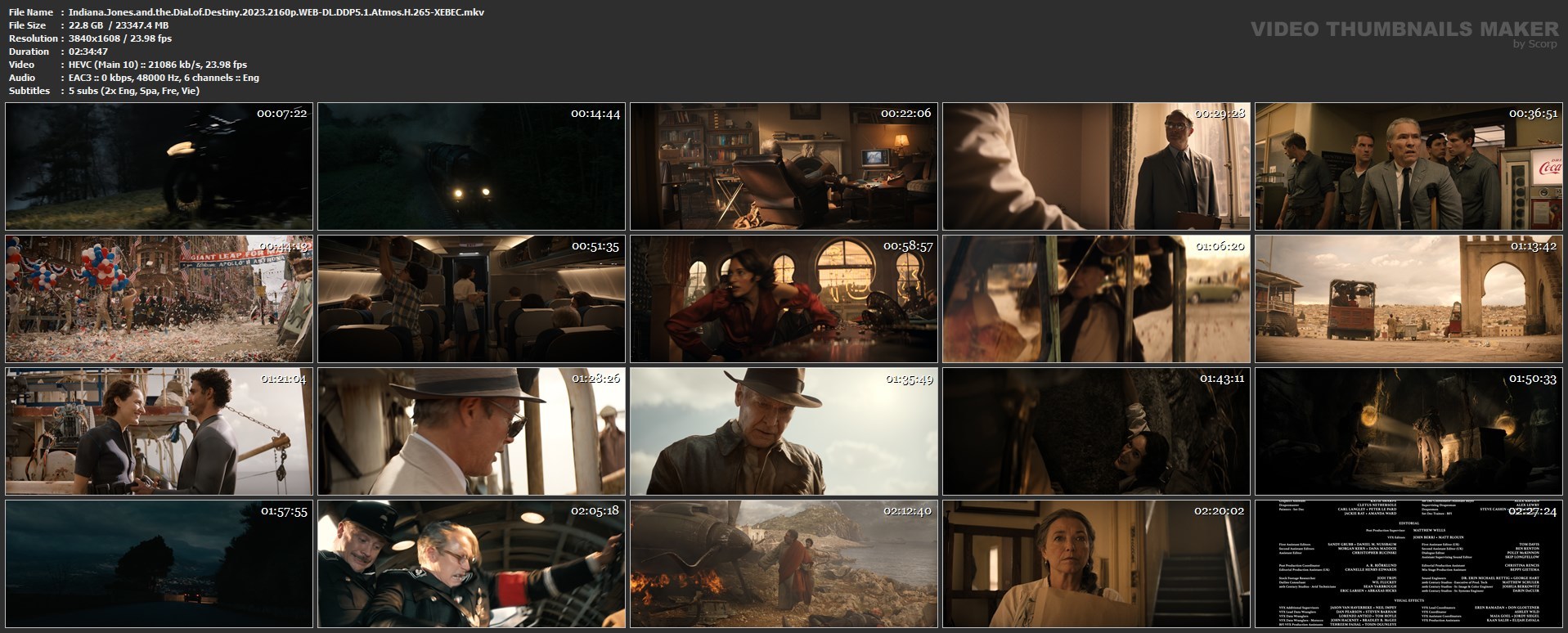The width and height of the screenshot is (1568, 633).
Task: Select the 01:06:20 thumbnail
Action: 1096,299
